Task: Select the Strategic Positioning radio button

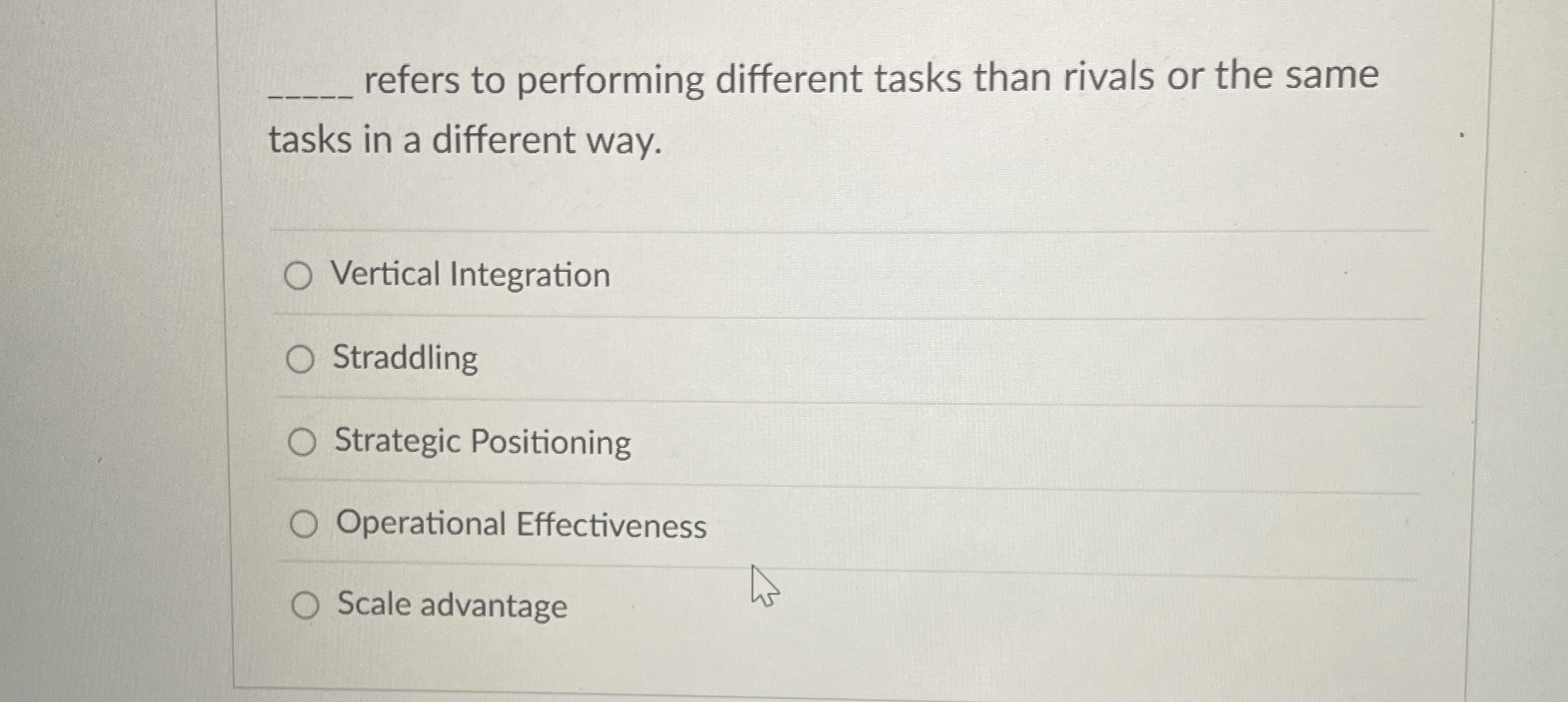Action: pyautogui.click(x=303, y=442)
